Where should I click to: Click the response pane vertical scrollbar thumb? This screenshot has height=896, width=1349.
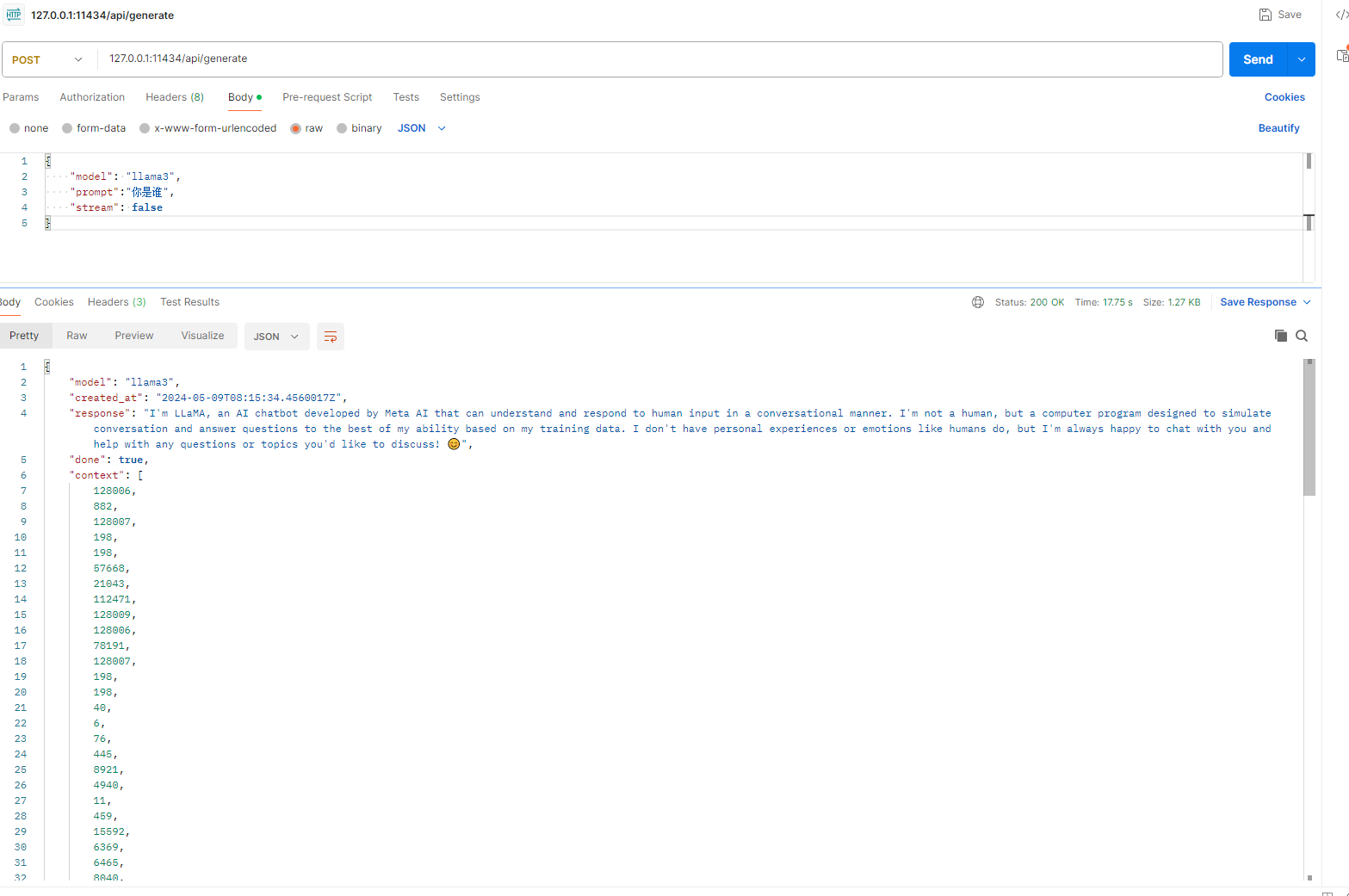(x=1309, y=428)
